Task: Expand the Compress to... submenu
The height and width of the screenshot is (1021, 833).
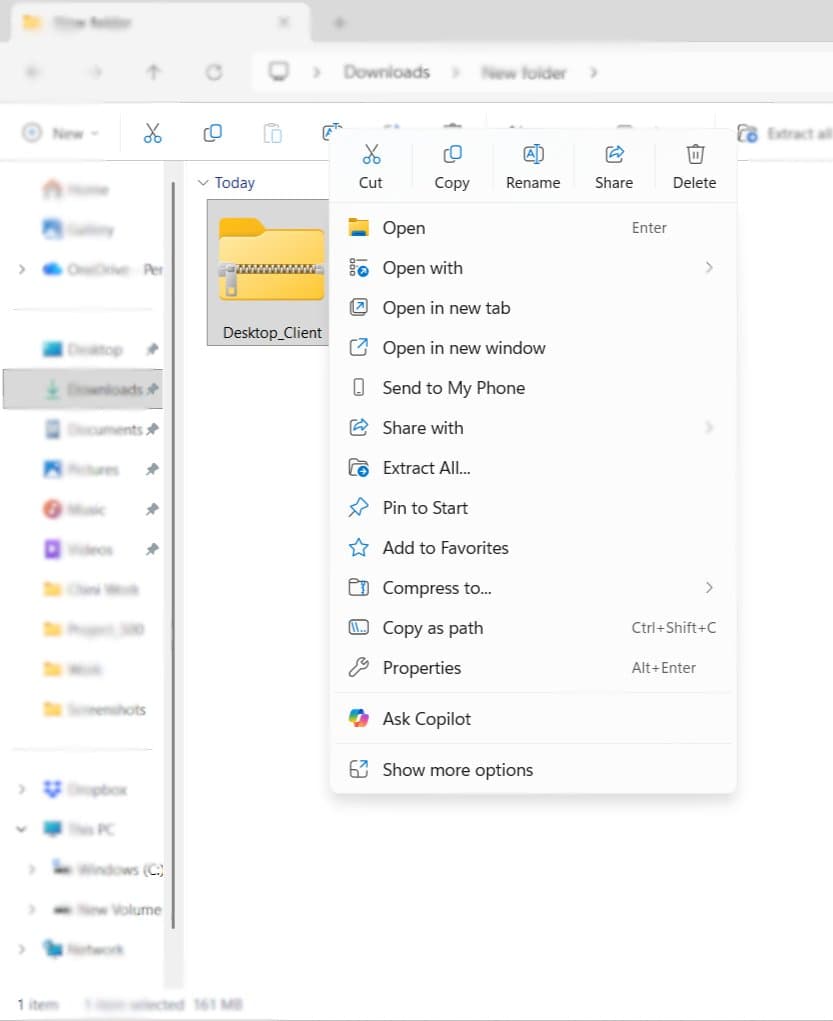Action: 533,588
